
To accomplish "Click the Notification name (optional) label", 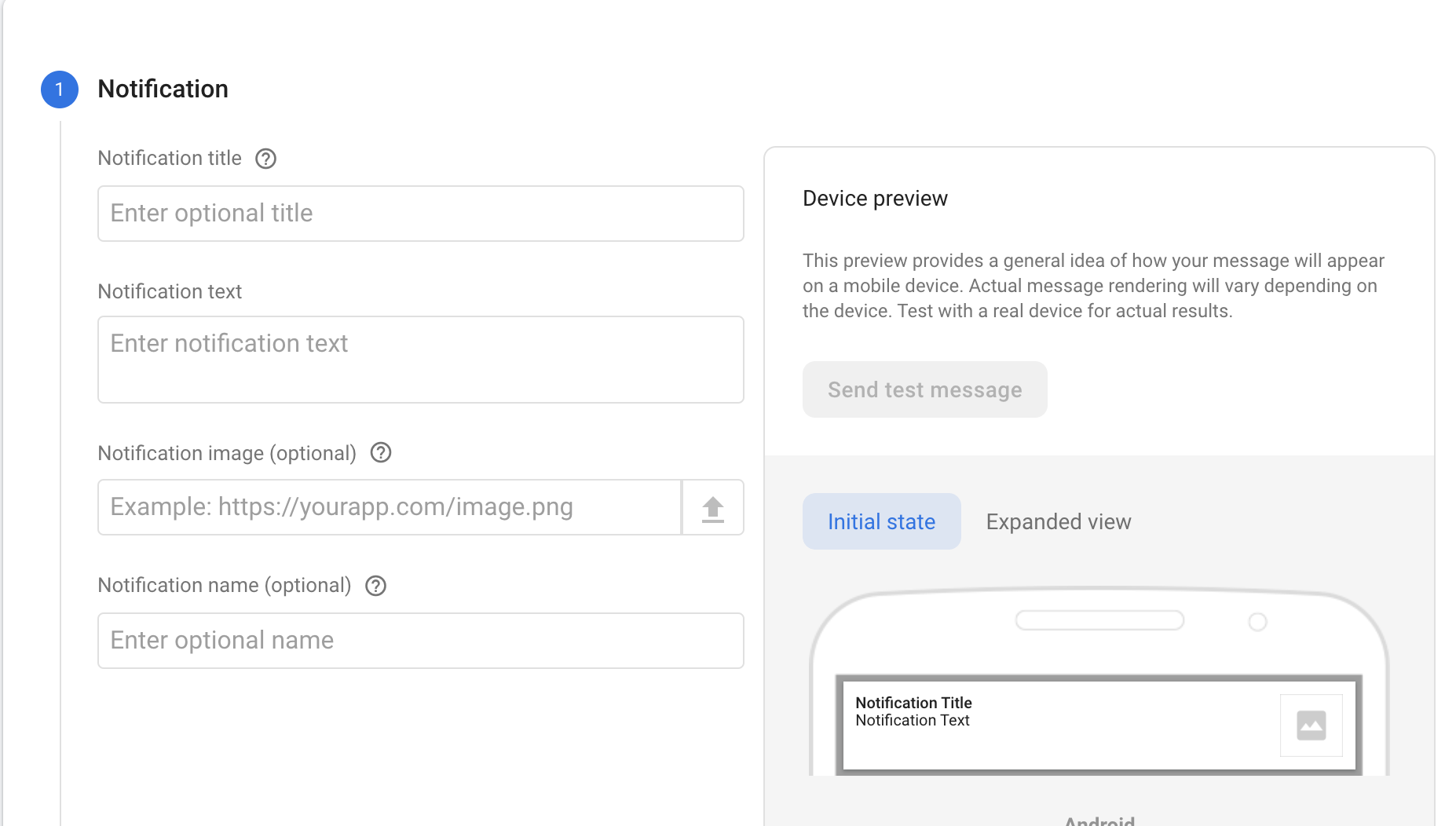I will [x=225, y=585].
